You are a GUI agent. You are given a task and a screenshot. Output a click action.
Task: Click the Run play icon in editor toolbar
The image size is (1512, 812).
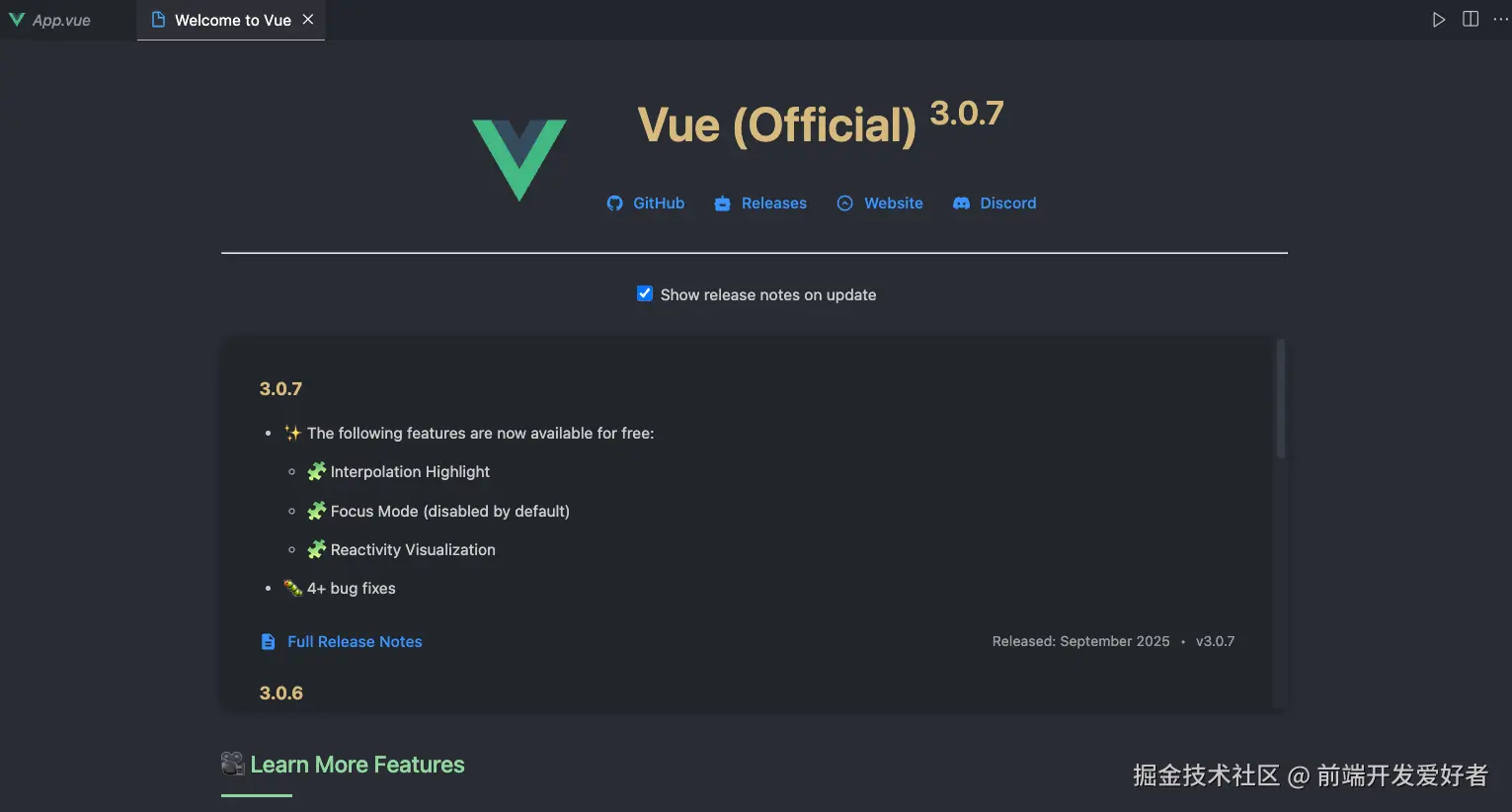(x=1438, y=20)
